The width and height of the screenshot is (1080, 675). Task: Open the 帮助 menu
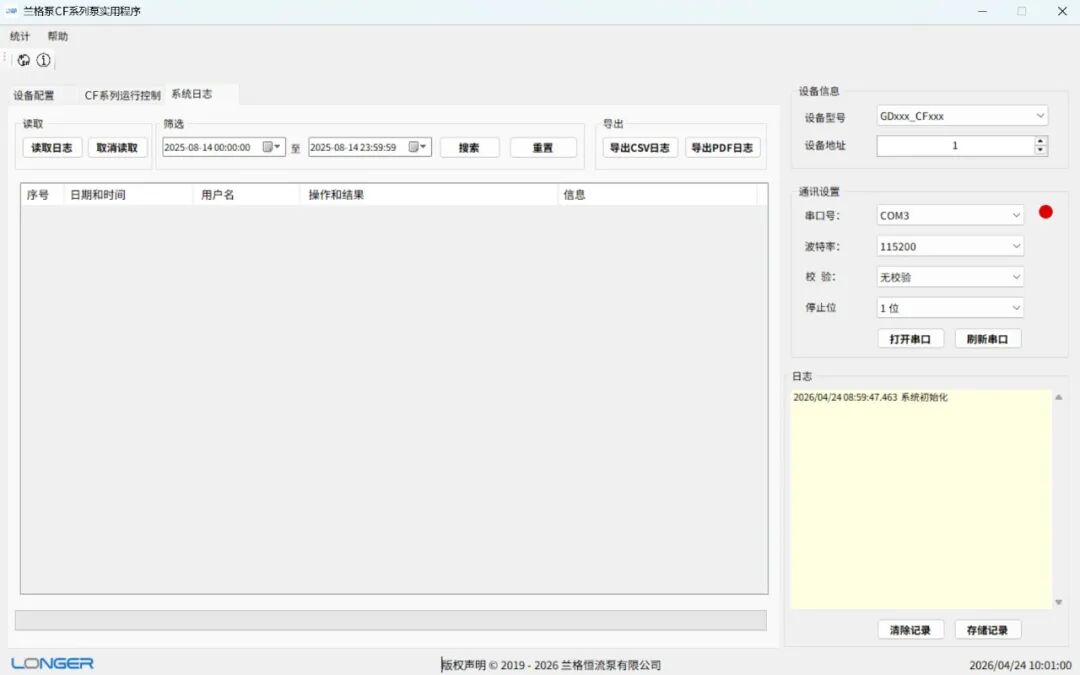pyautogui.click(x=57, y=35)
